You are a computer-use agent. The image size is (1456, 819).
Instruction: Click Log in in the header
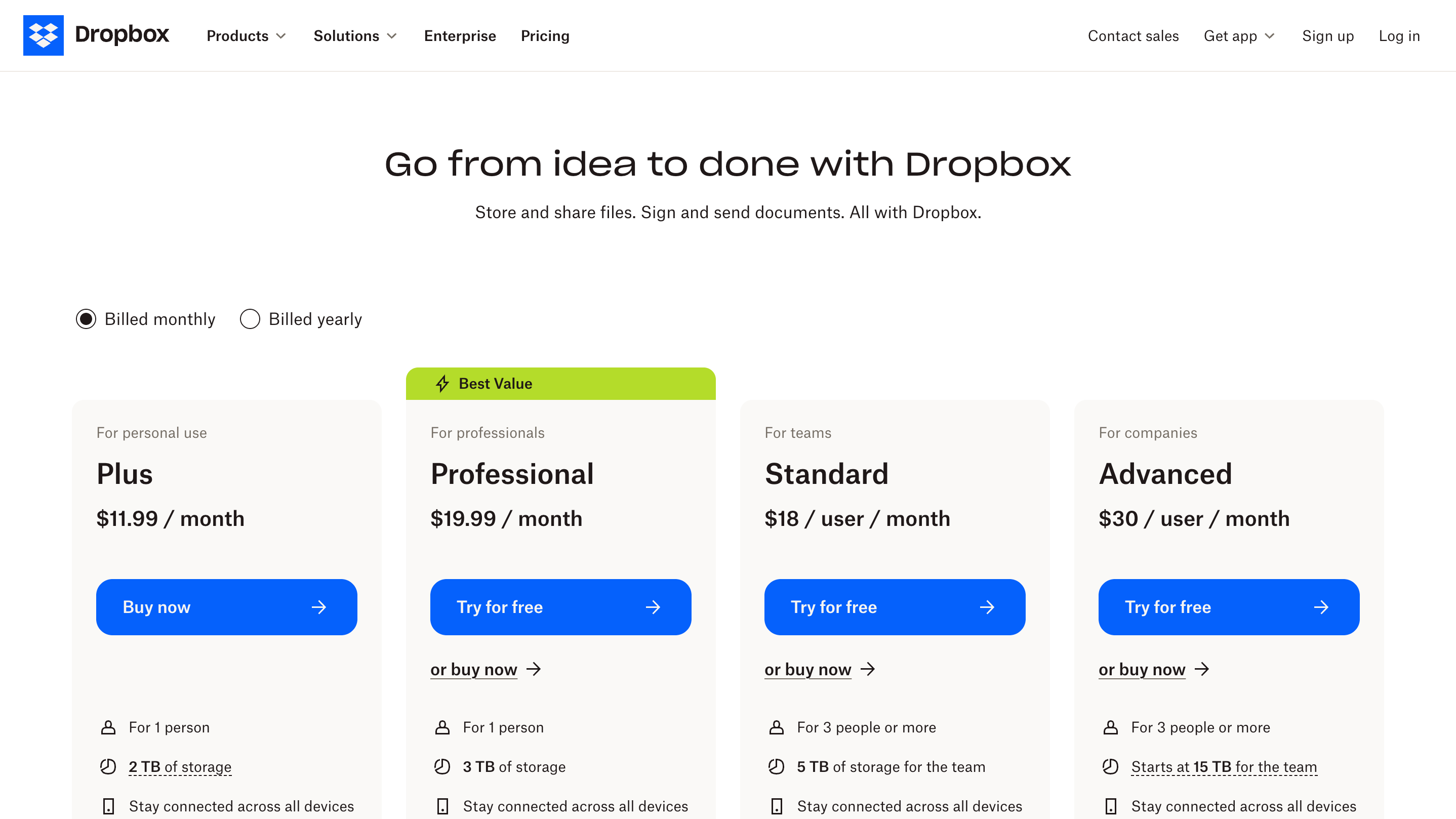coord(1399,36)
